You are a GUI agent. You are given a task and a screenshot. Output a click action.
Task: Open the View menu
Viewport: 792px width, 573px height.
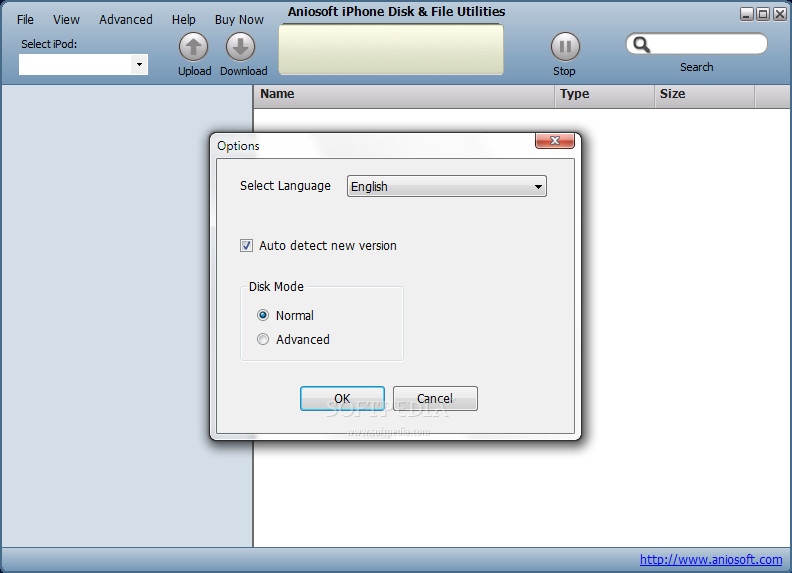(x=66, y=20)
